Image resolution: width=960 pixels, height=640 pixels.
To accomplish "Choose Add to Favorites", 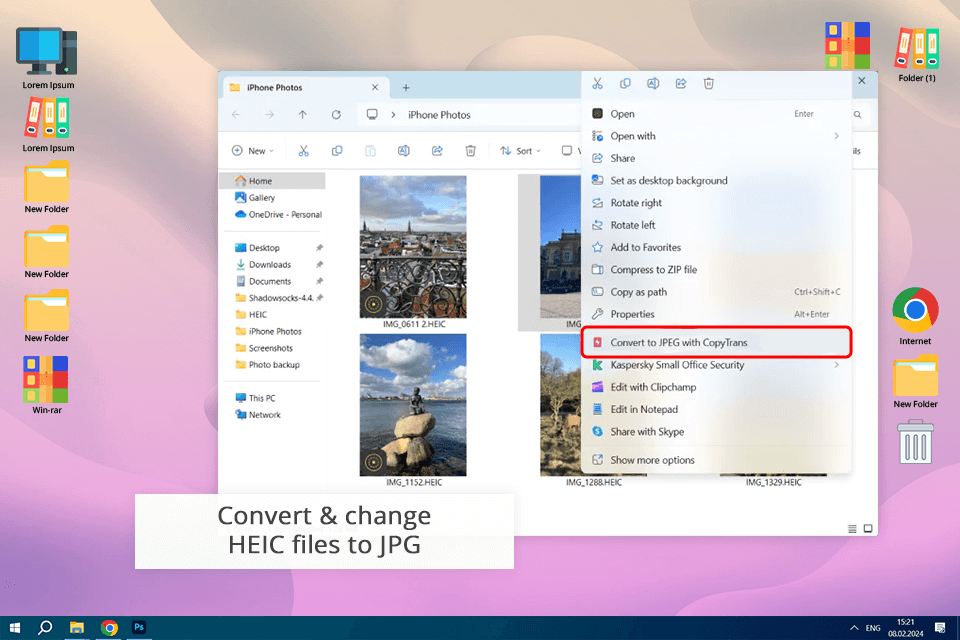I will click(716, 247).
